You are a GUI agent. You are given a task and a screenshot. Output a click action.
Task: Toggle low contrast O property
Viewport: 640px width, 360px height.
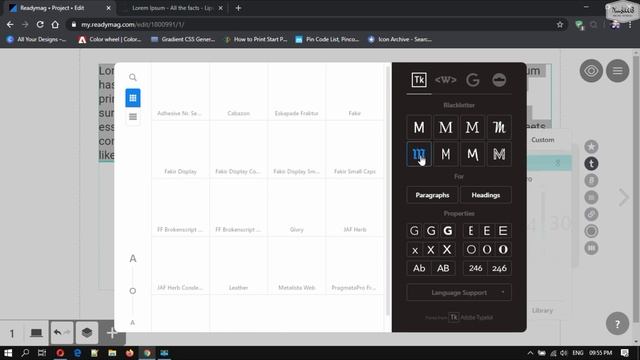pos(471,249)
